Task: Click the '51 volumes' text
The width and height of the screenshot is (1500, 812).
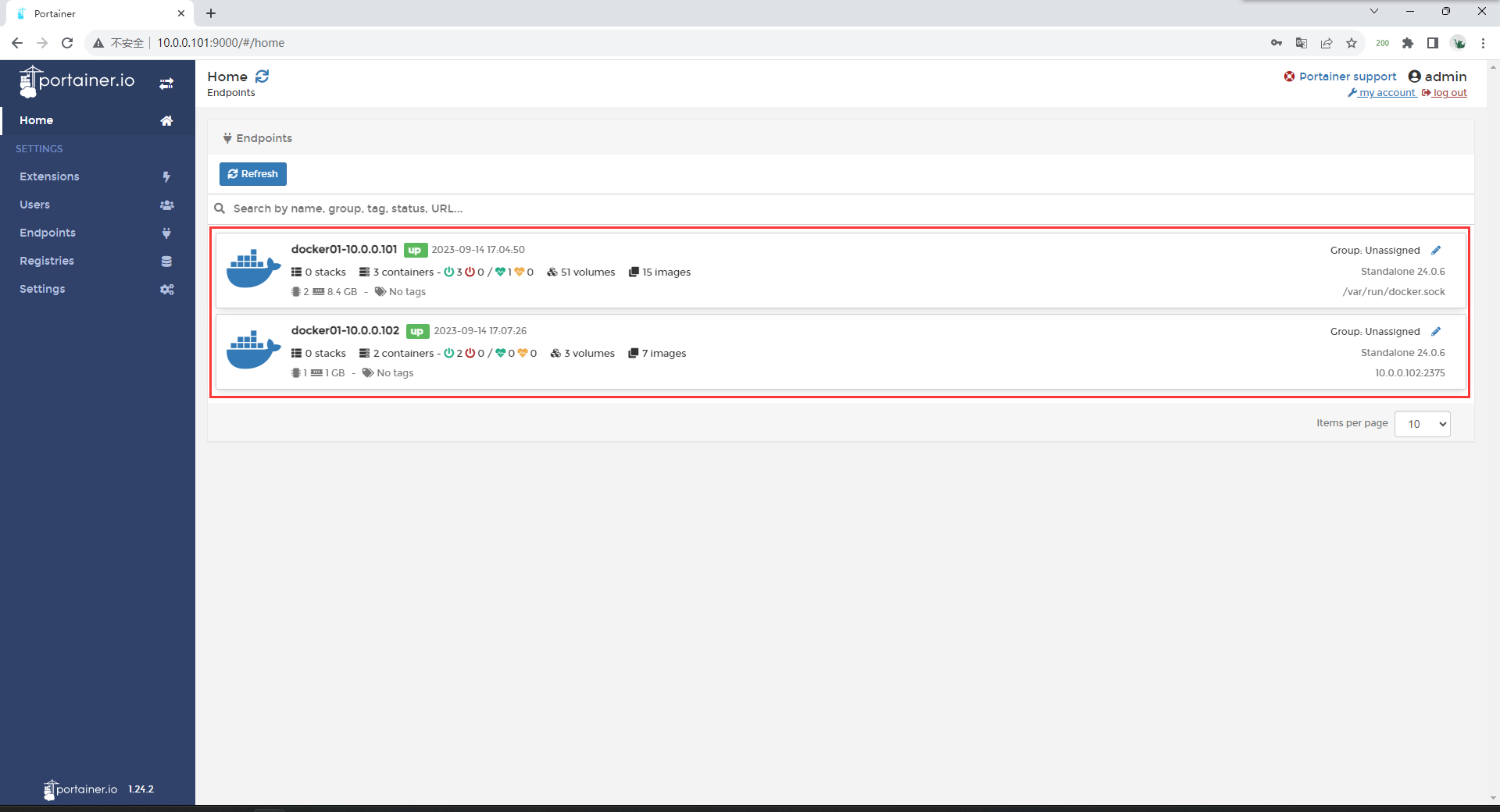Action: 587,272
